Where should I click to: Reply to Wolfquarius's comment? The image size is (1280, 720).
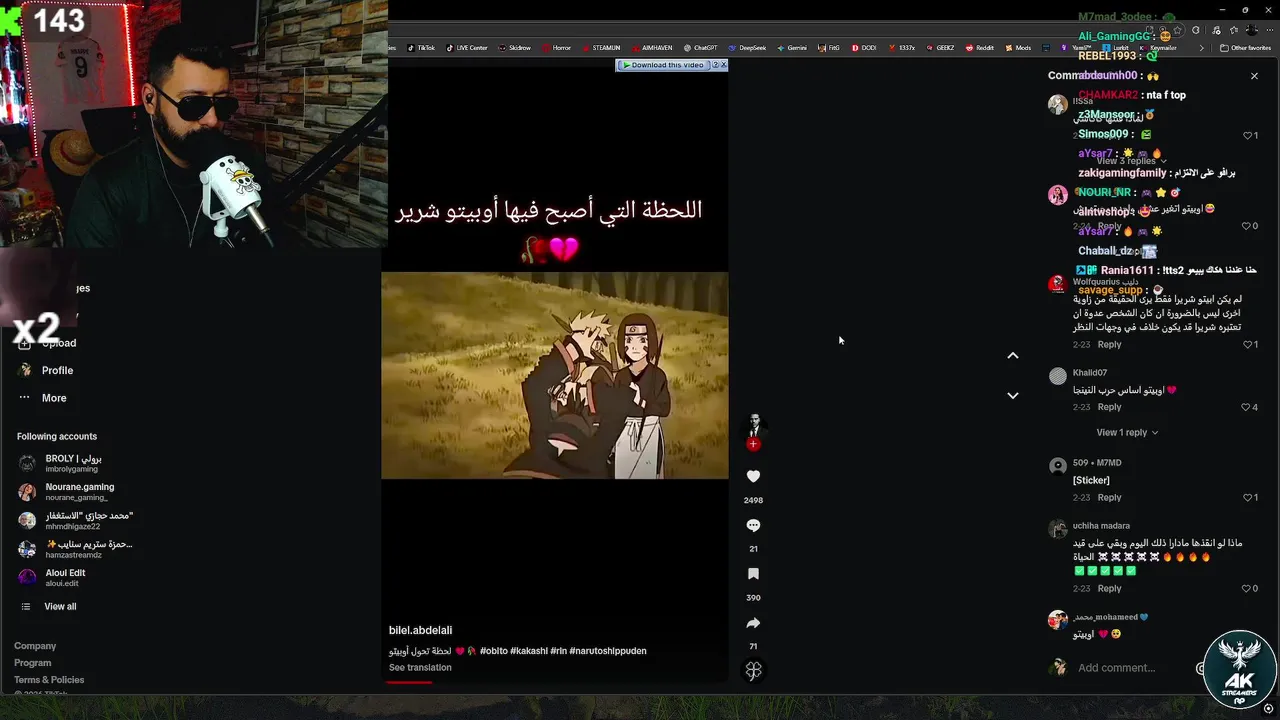coord(1109,345)
